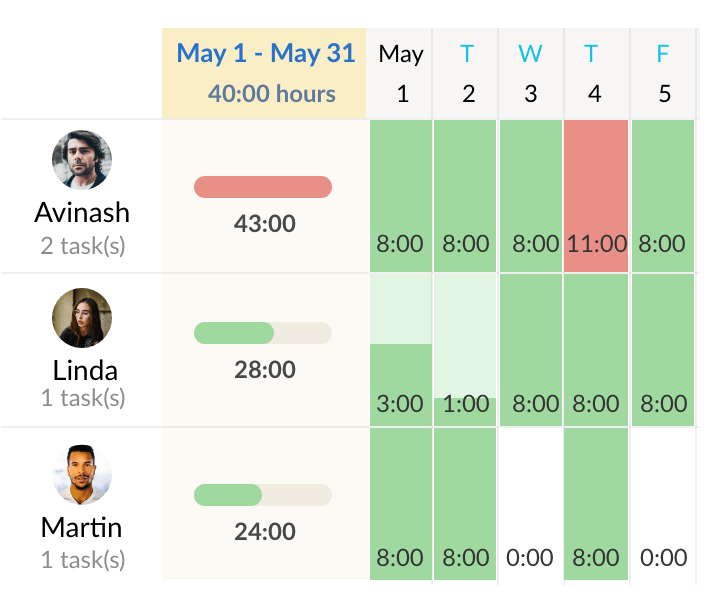
Task: Click Avinash's profile avatar
Action: (82, 159)
